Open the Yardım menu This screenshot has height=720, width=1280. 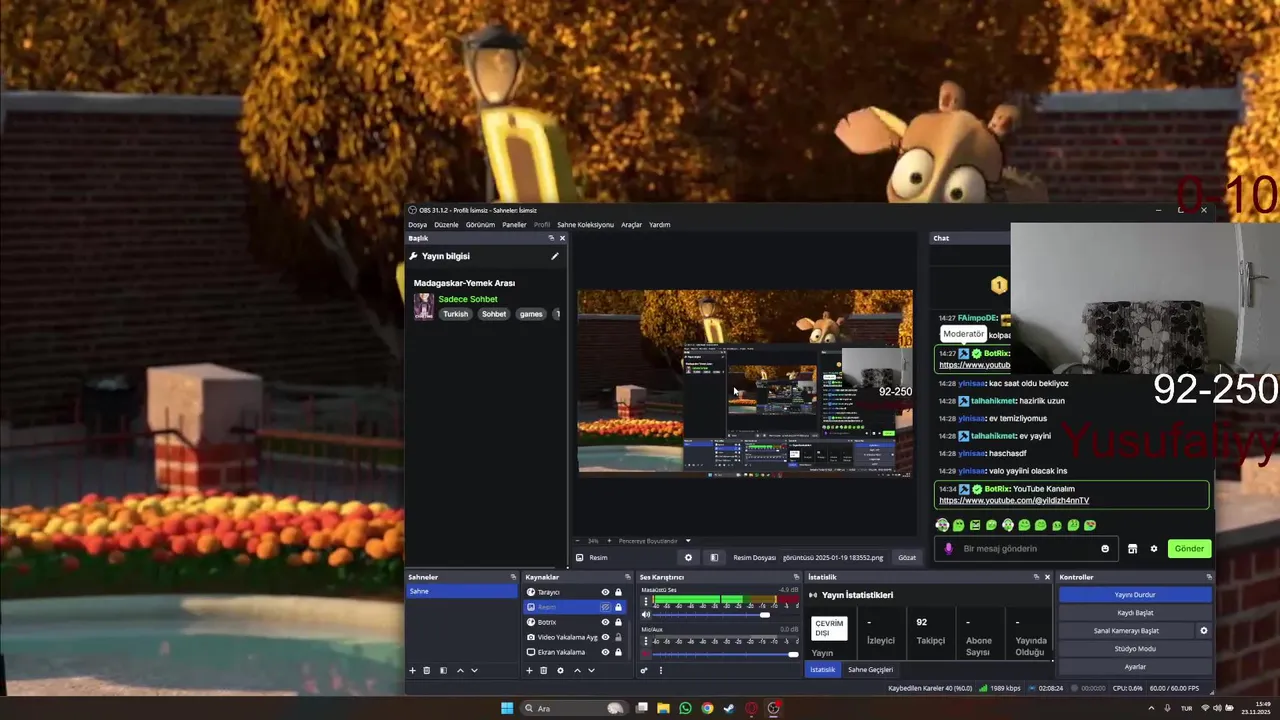pyautogui.click(x=659, y=225)
